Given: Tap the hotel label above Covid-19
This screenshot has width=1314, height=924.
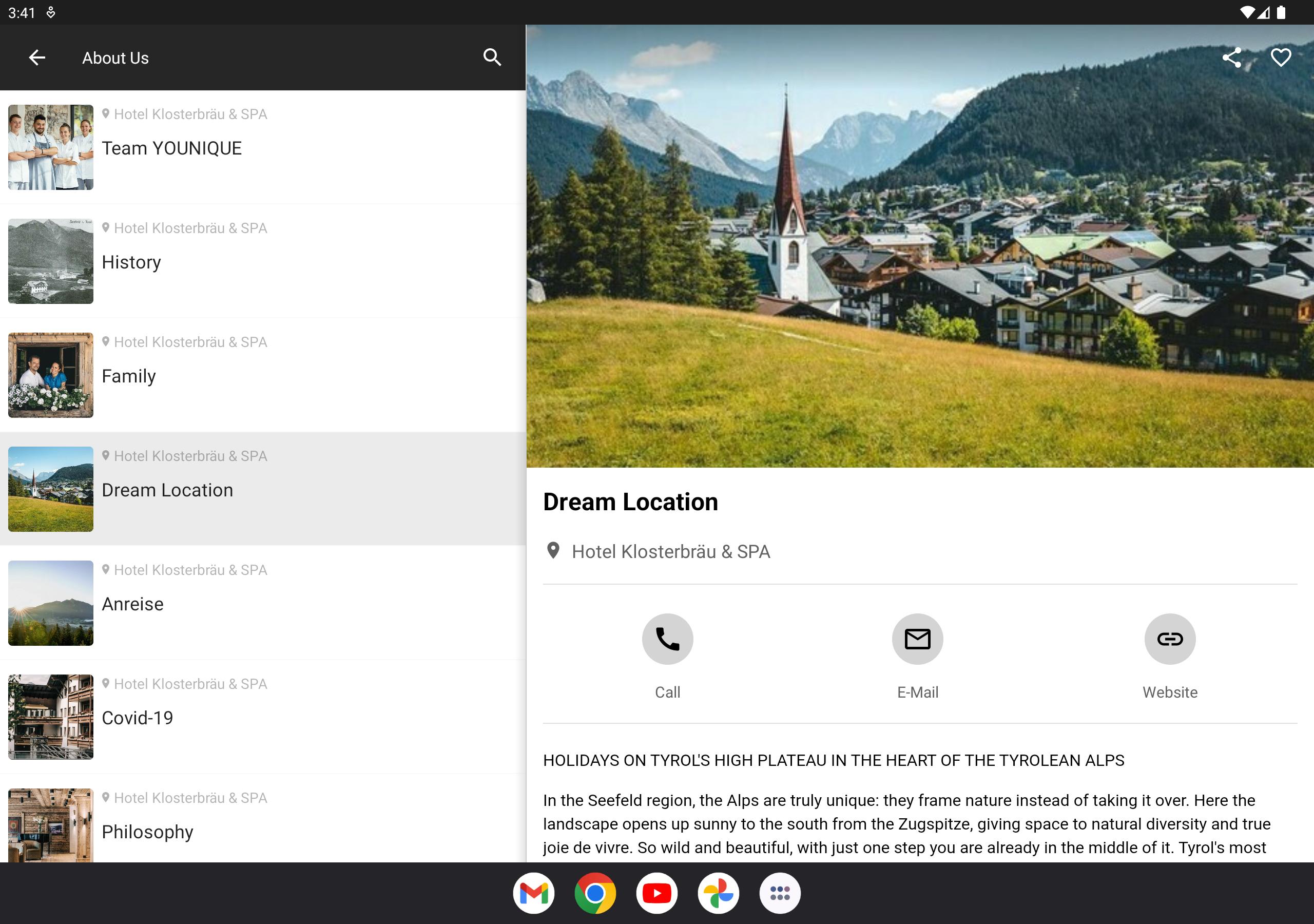Looking at the screenshot, I should pos(190,684).
